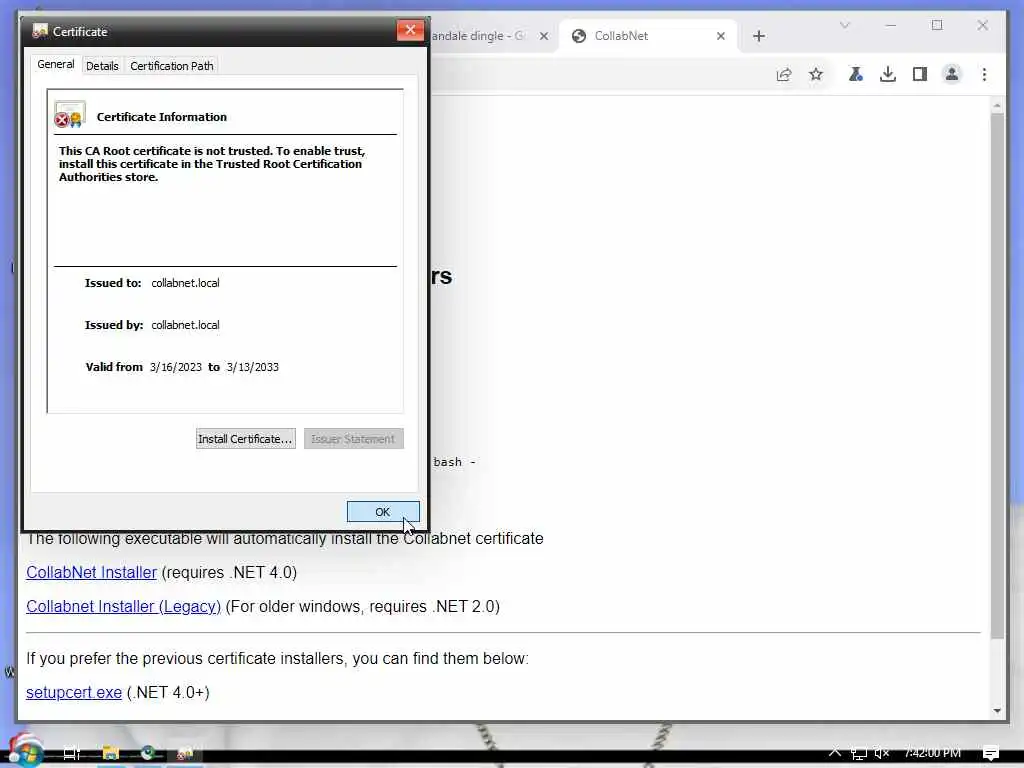
Task: Show hidden system tray icons
Action: [835, 752]
